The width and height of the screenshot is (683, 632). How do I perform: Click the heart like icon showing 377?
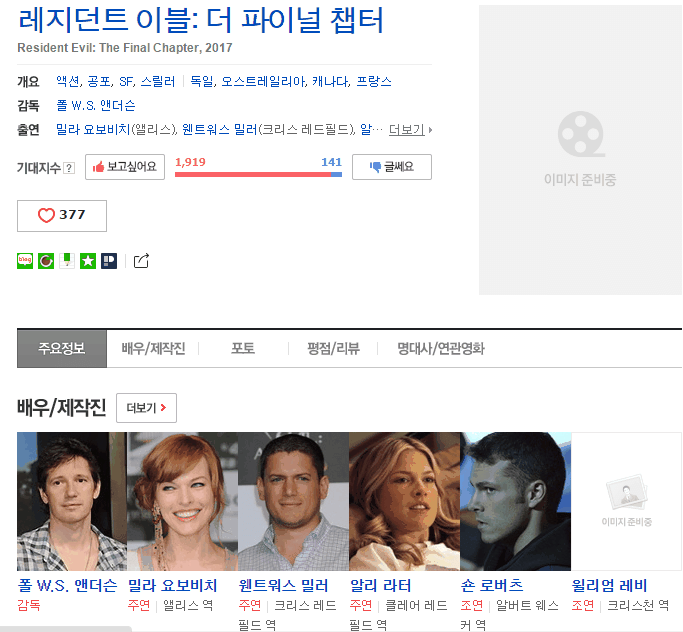pyautogui.click(x=62, y=216)
